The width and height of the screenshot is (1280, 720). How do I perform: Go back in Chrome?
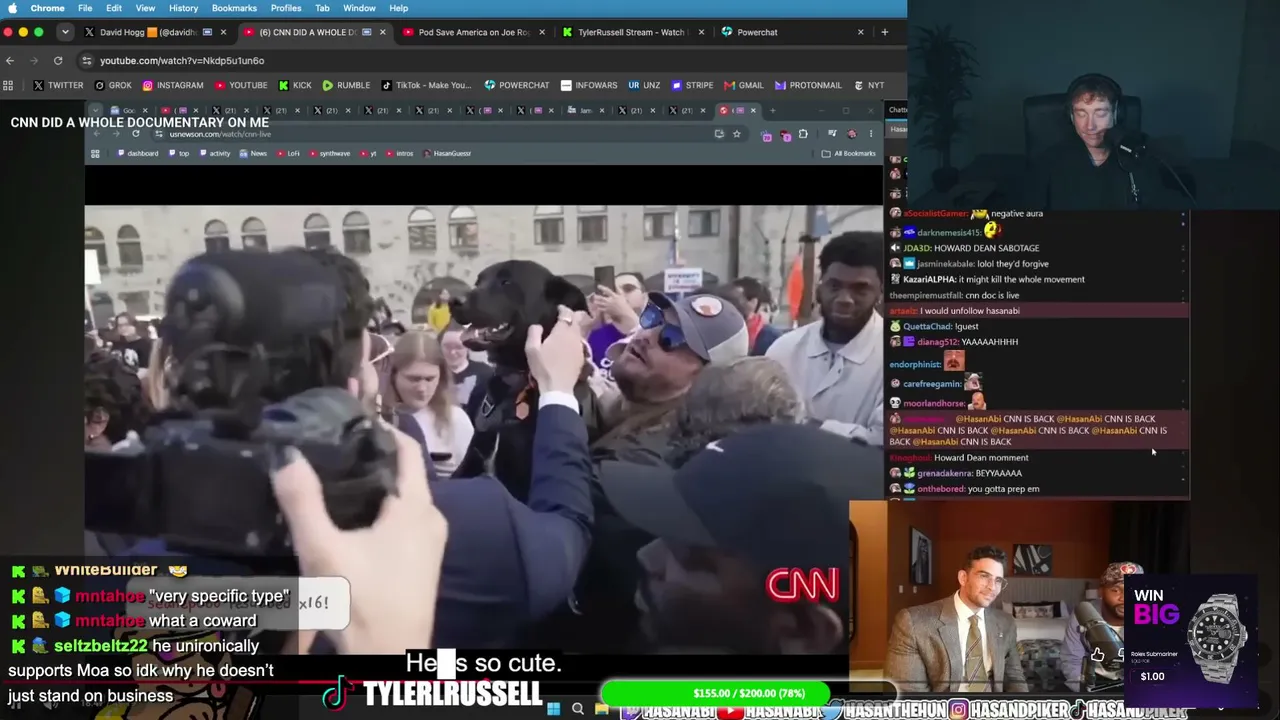(10, 61)
